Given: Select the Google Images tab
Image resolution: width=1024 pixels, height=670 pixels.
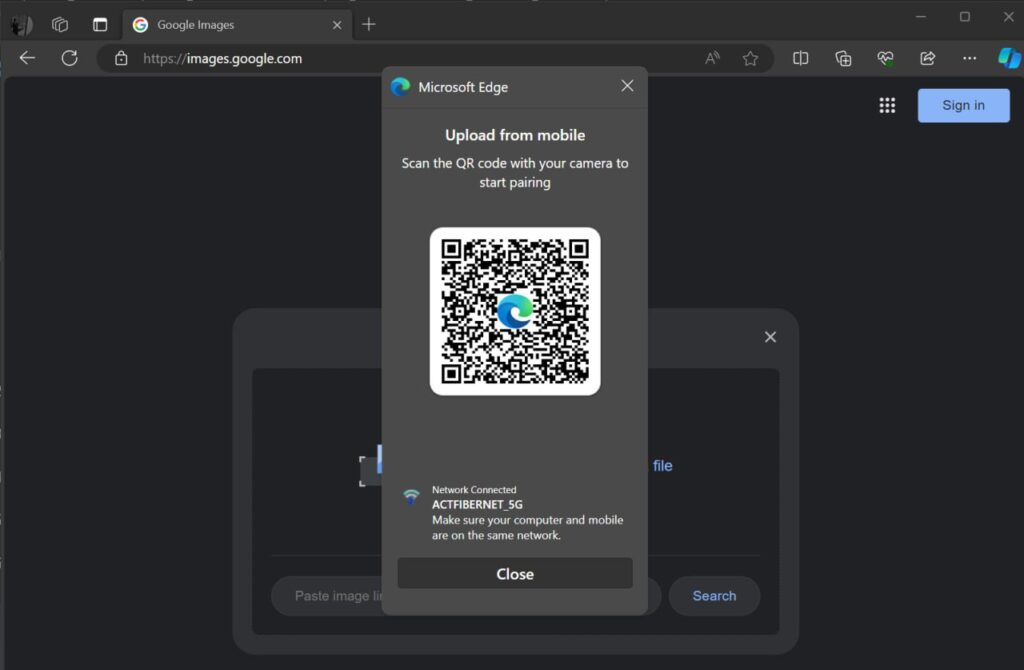Looking at the screenshot, I should pos(220,24).
